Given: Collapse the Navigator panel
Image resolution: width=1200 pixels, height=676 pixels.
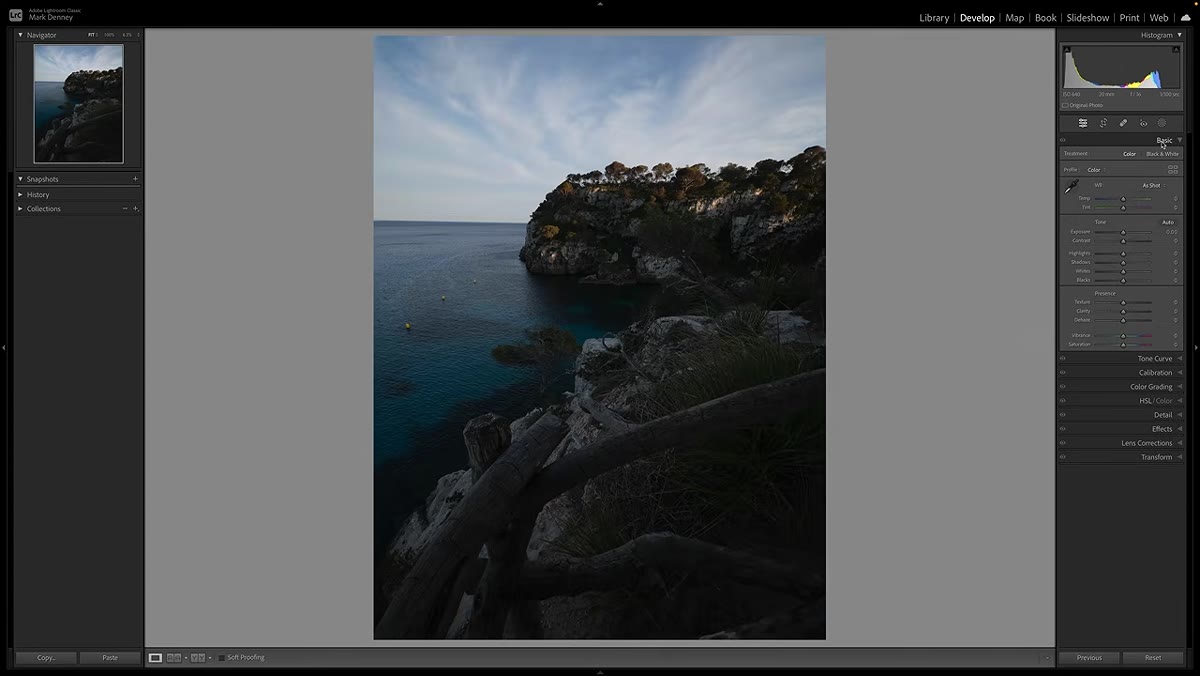Looking at the screenshot, I should pos(21,35).
